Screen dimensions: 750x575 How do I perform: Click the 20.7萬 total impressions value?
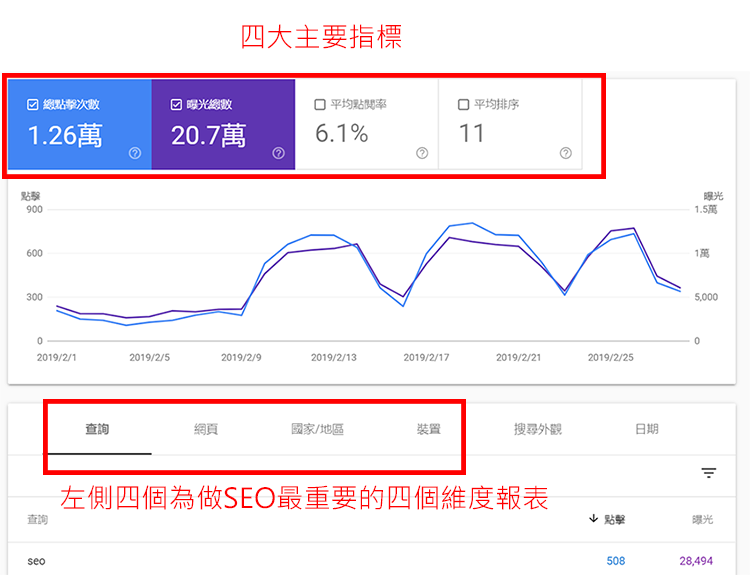[209, 135]
